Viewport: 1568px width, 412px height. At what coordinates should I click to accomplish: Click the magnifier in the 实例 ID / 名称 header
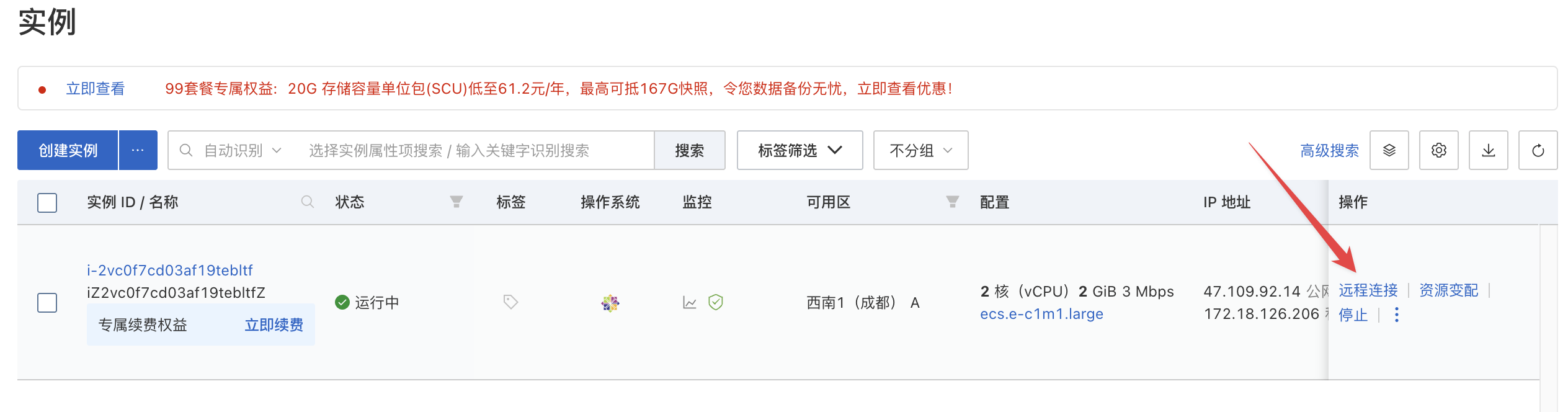(307, 202)
